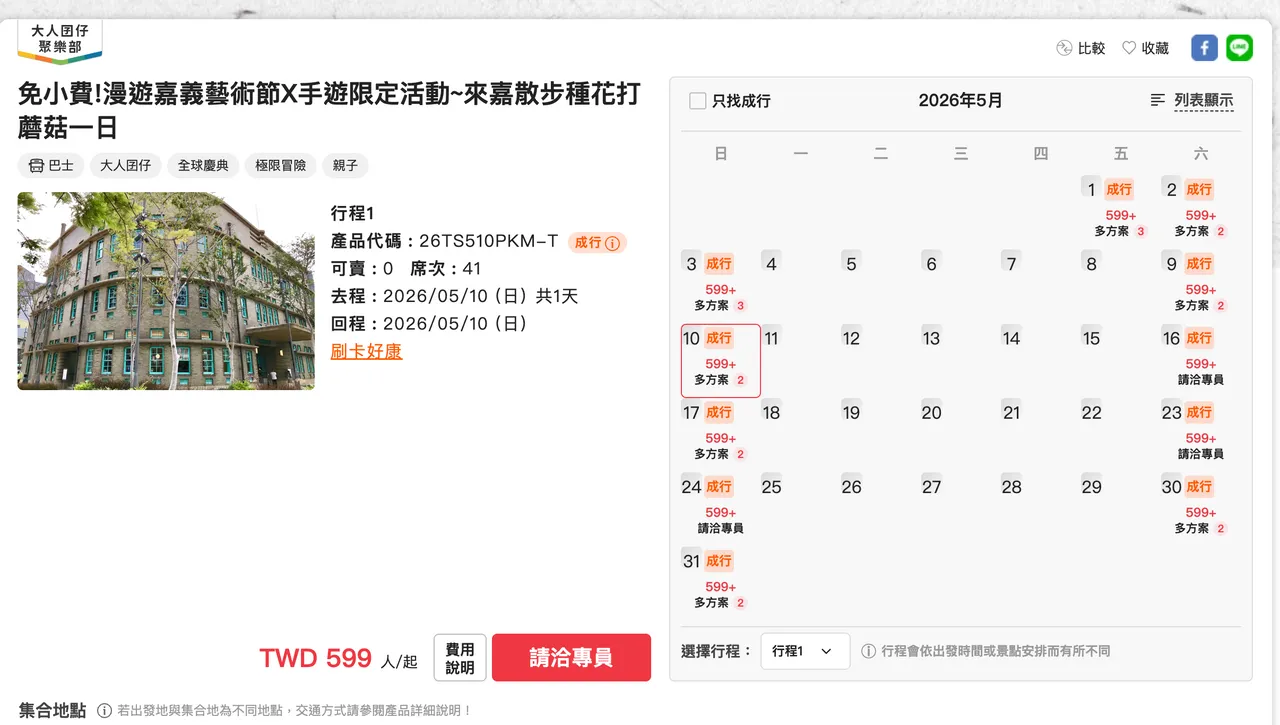Open the info icon beside 成行 badge
This screenshot has width=1280, height=725.
(613, 242)
